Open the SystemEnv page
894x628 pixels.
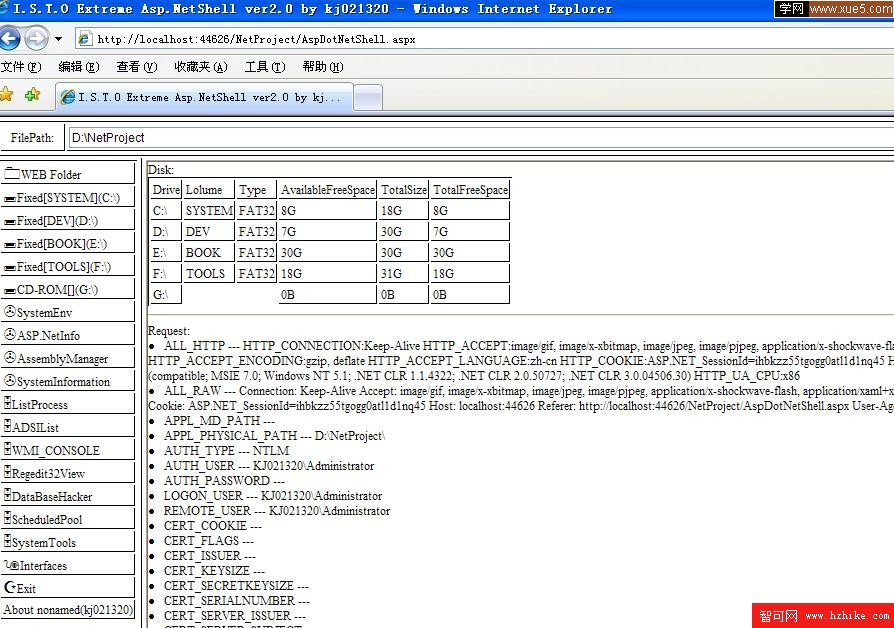point(68,311)
